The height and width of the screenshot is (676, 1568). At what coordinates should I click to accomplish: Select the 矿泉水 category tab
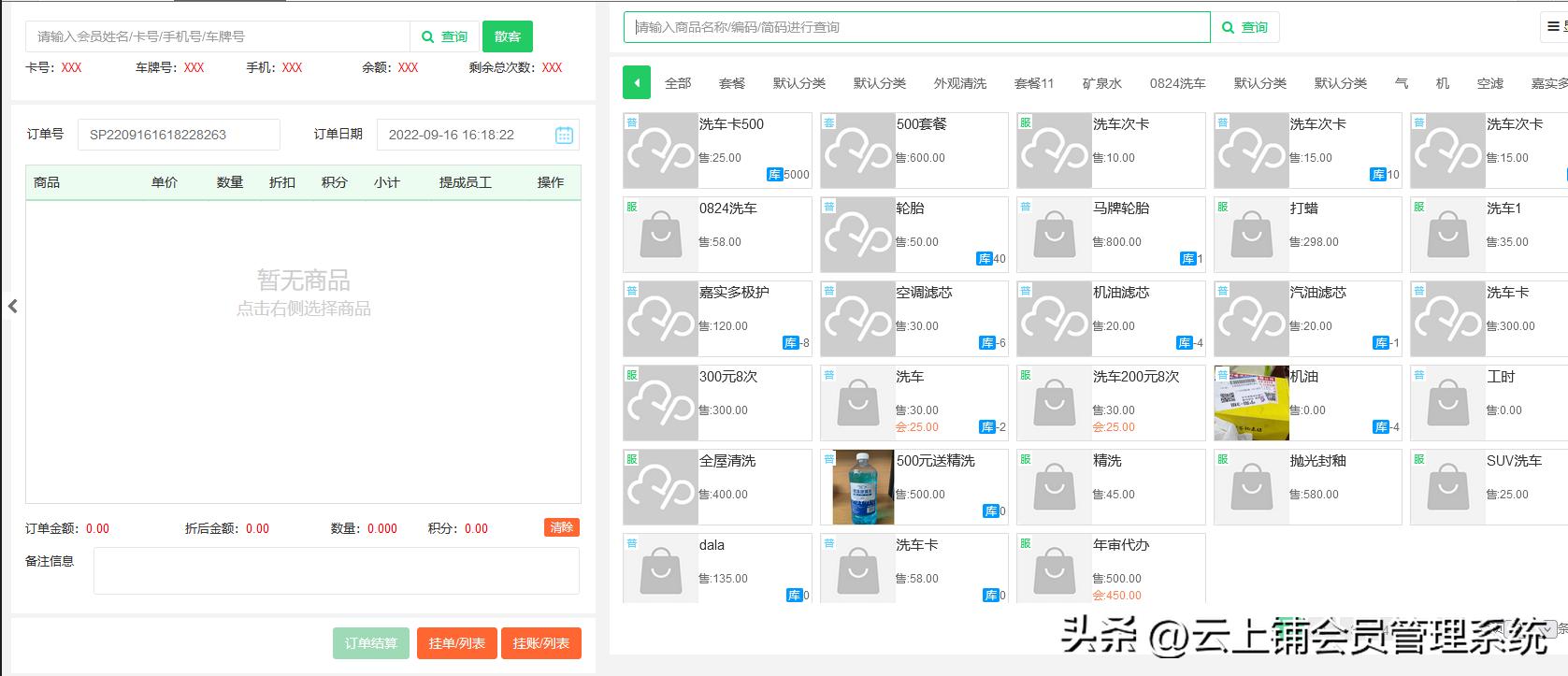(x=1102, y=83)
